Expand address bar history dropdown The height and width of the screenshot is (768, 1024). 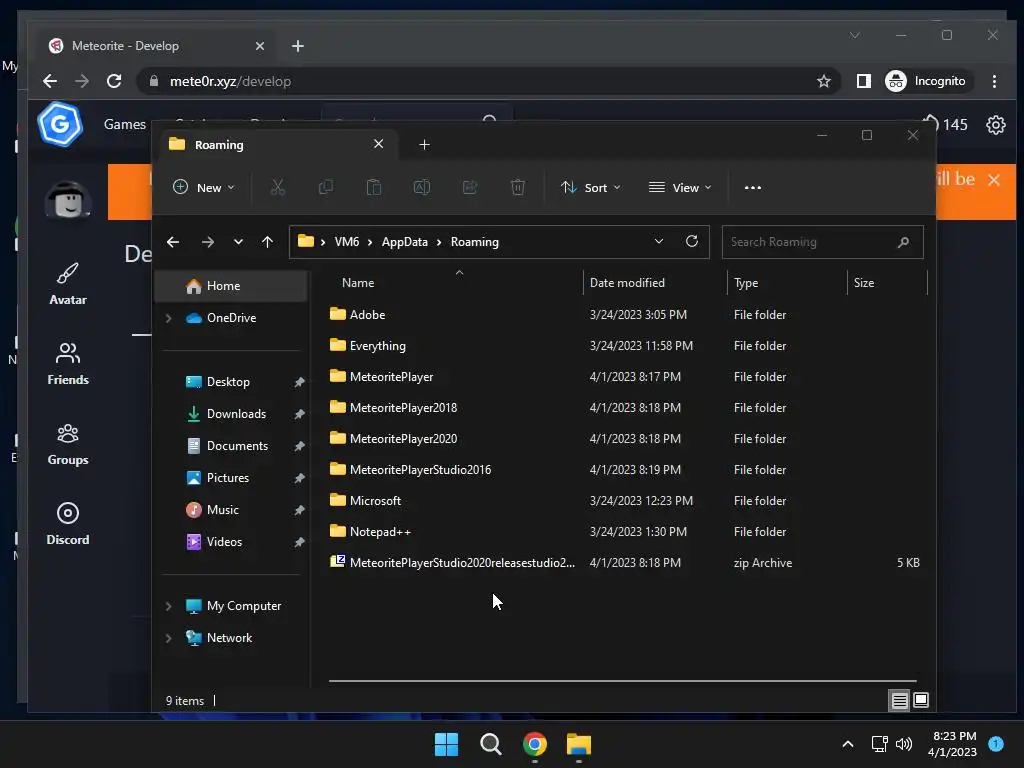[x=659, y=241]
